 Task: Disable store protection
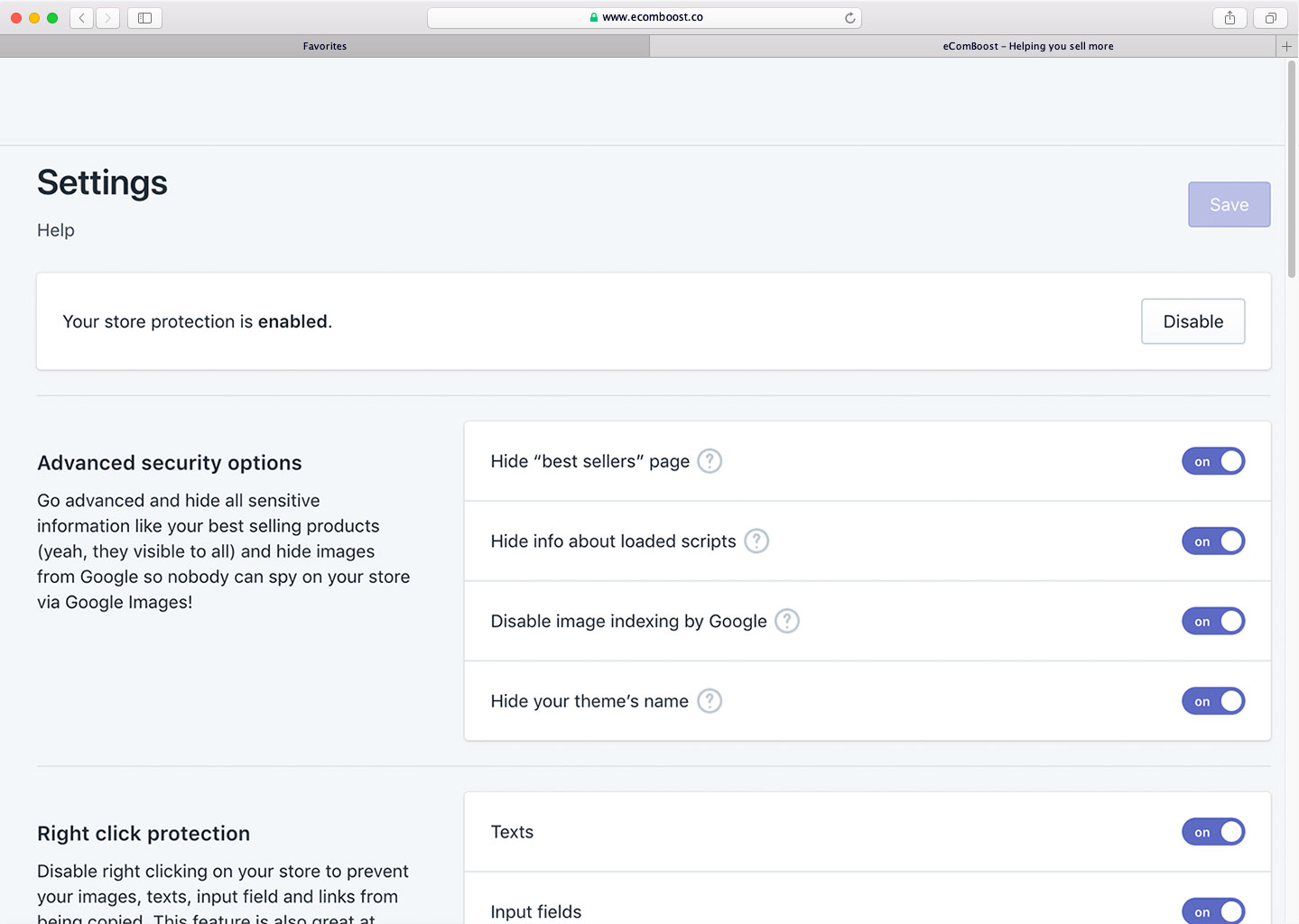coord(1192,321)
